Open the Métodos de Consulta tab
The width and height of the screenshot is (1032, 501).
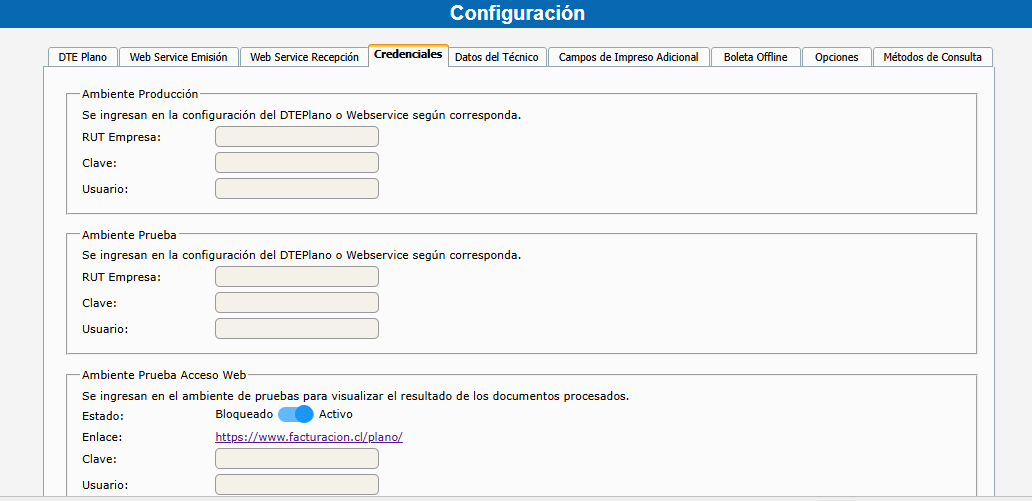933,57
